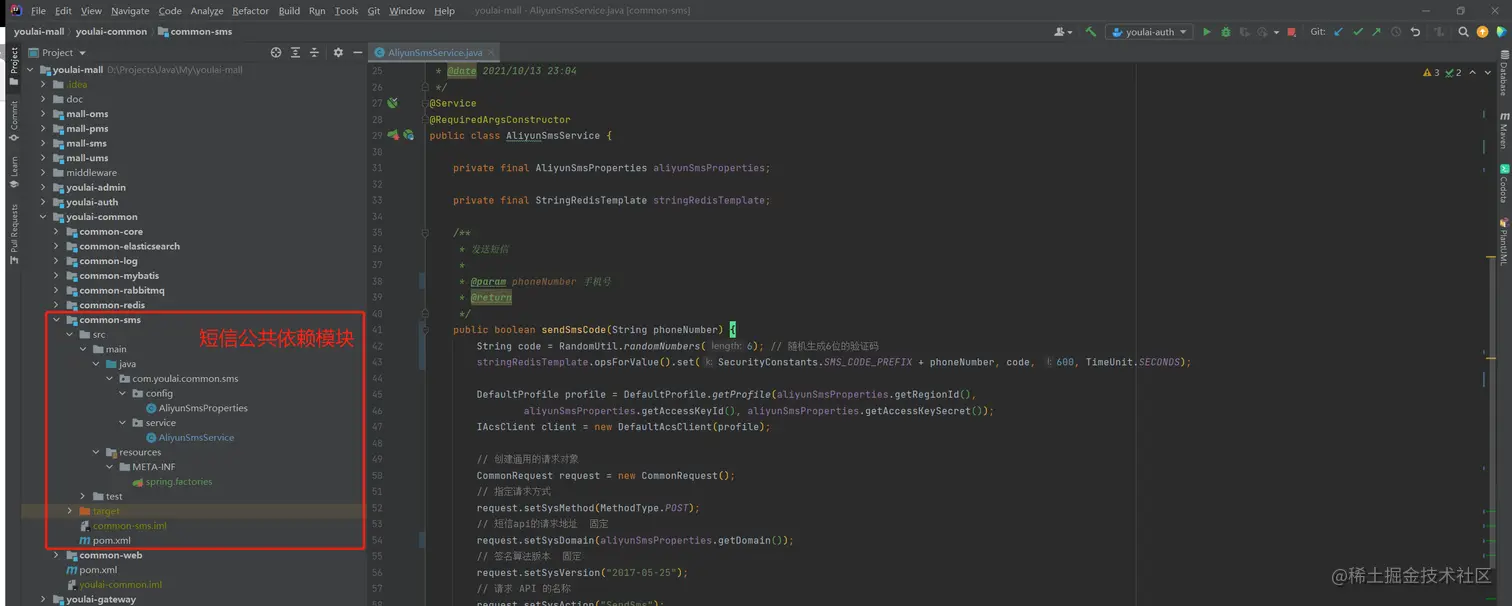This screenshot has width=1512, height=606.
Task: Open the Maven tool window
Action: tap(1503, 131)
